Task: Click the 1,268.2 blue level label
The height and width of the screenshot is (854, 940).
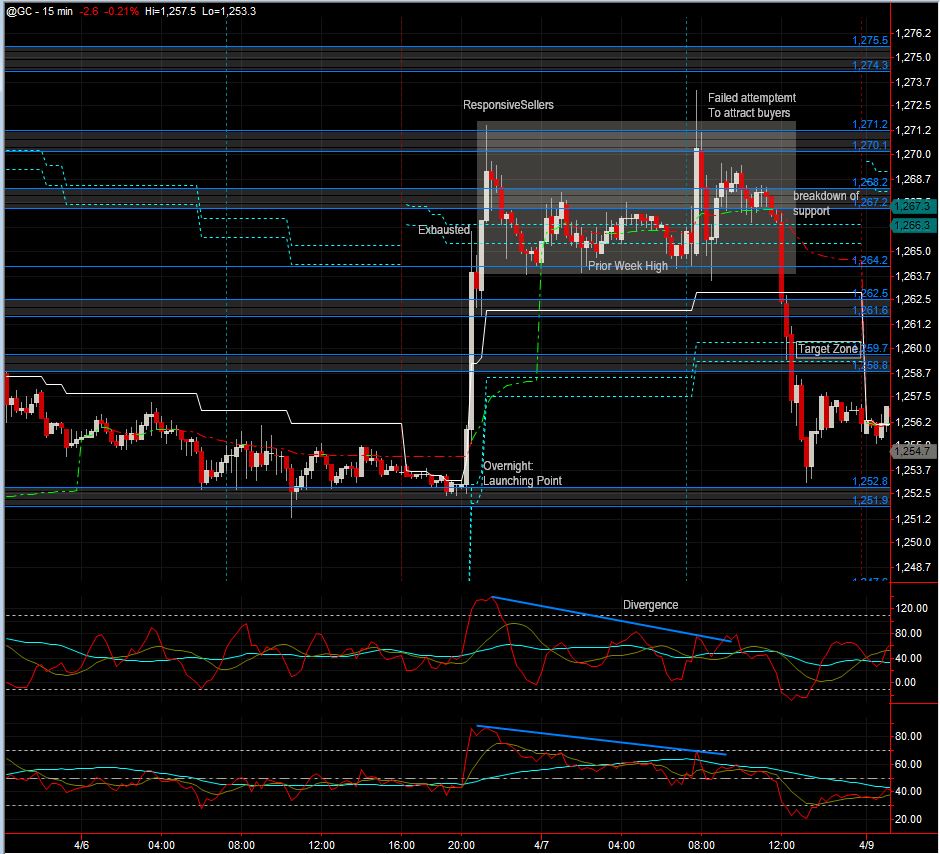Action: tap(870, 182)
